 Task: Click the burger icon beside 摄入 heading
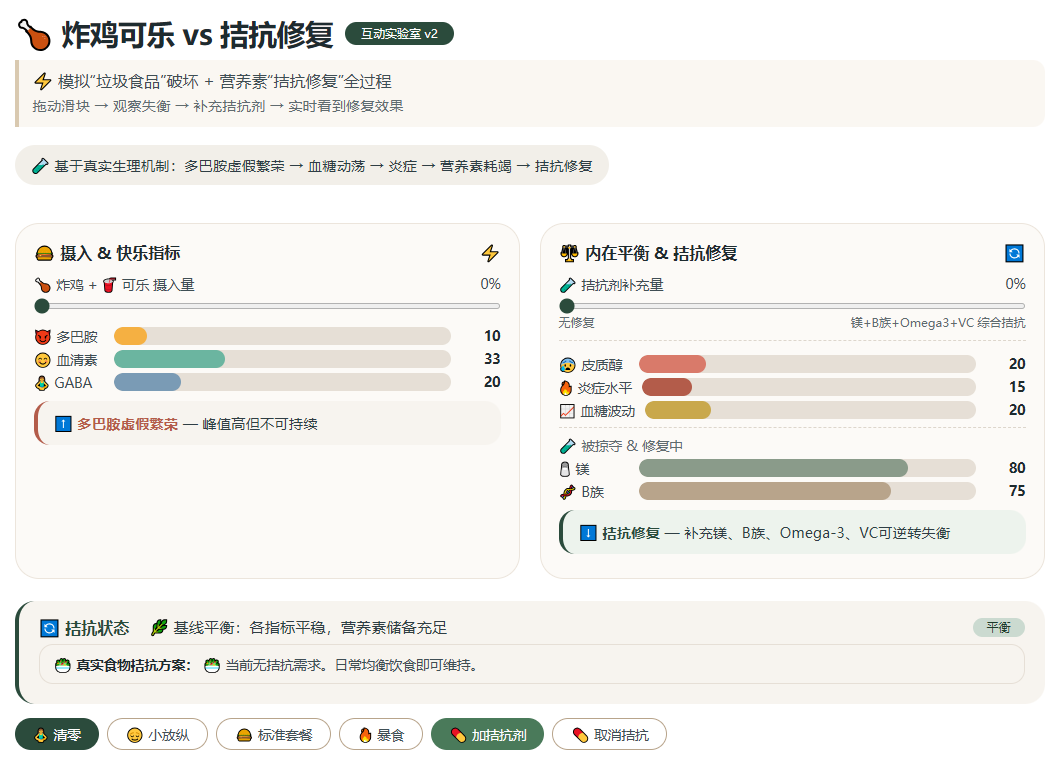pyautogui.click(x=44, y=253)
